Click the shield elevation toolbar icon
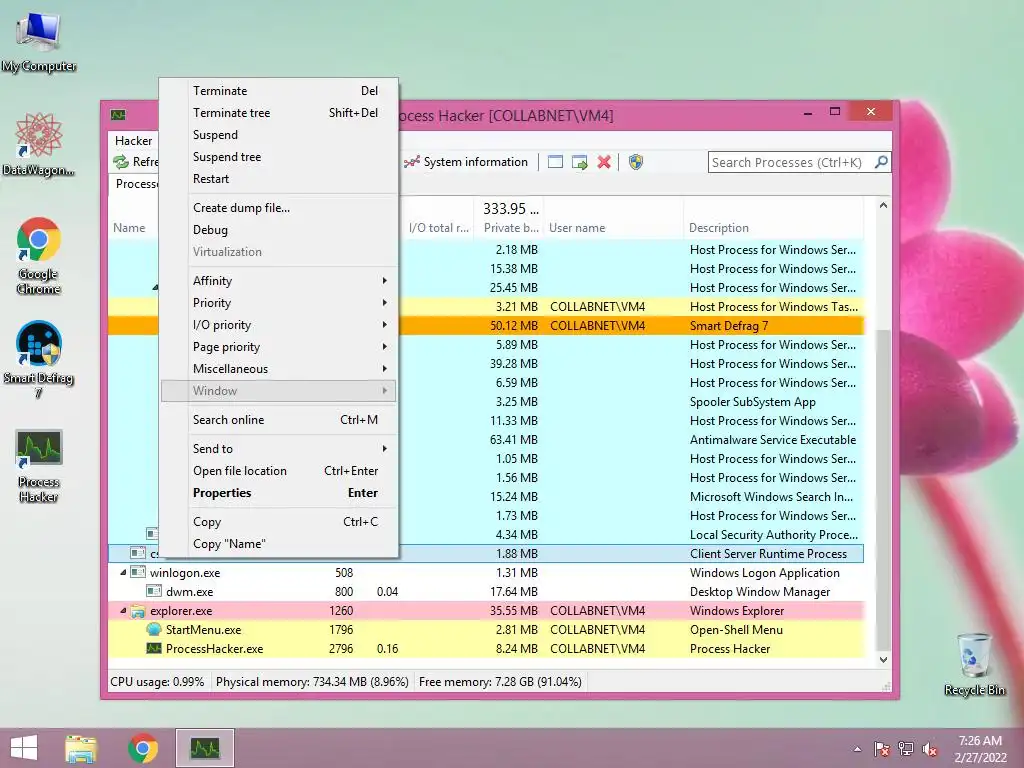 click(635, 162)
